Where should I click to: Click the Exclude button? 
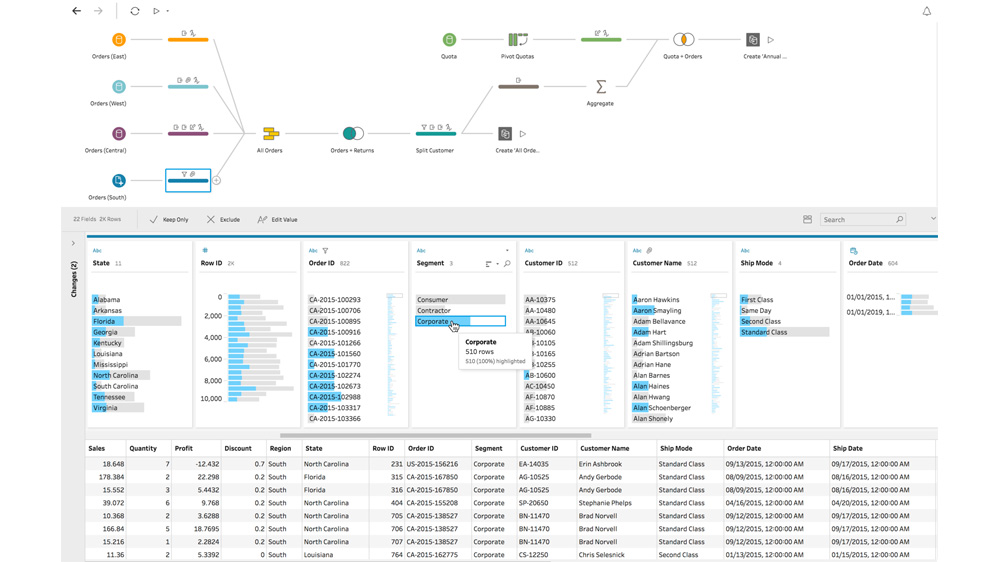[x=223, y=219]
